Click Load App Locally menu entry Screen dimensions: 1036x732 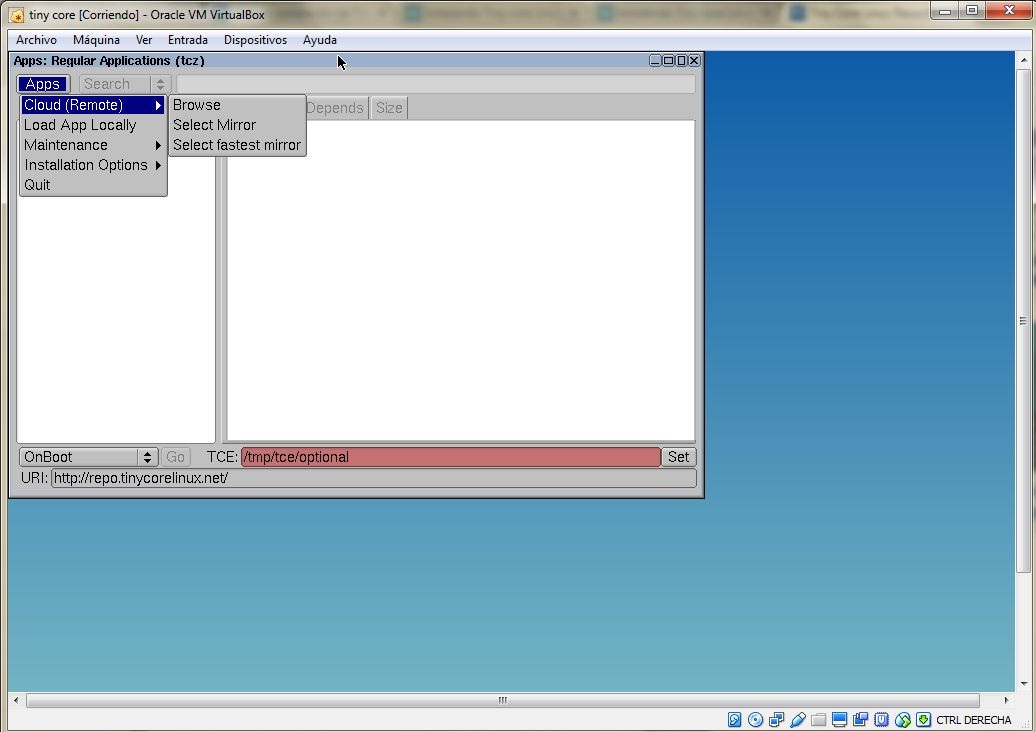80,125
